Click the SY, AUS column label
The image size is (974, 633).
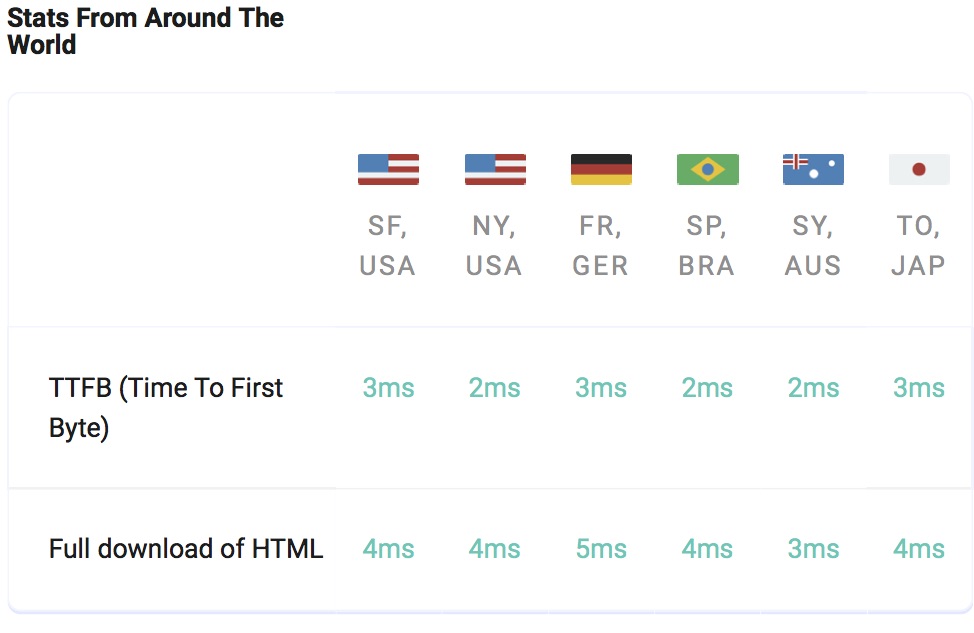pyautogui.click(x=813, y=246)
